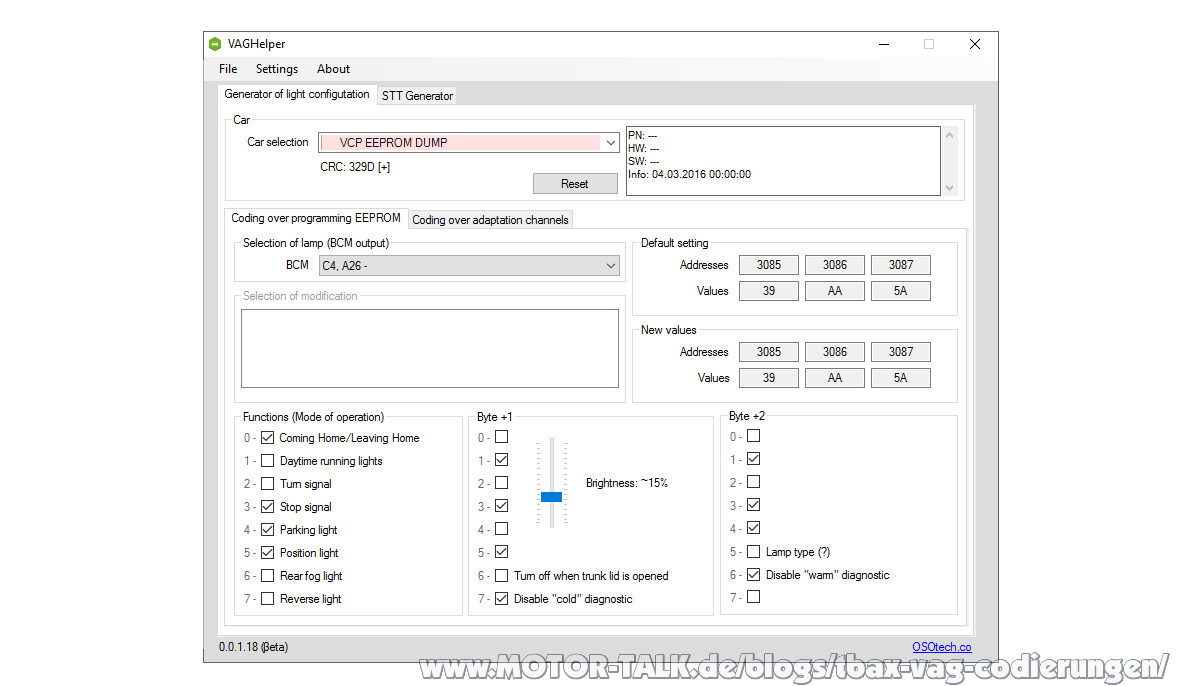Screen dimensions: 1177x686
Task: Click New values value field AA
Action: click(835, 378)
